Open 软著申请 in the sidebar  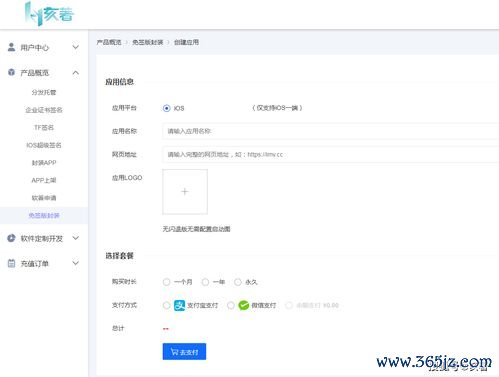(x=44, y=198)
